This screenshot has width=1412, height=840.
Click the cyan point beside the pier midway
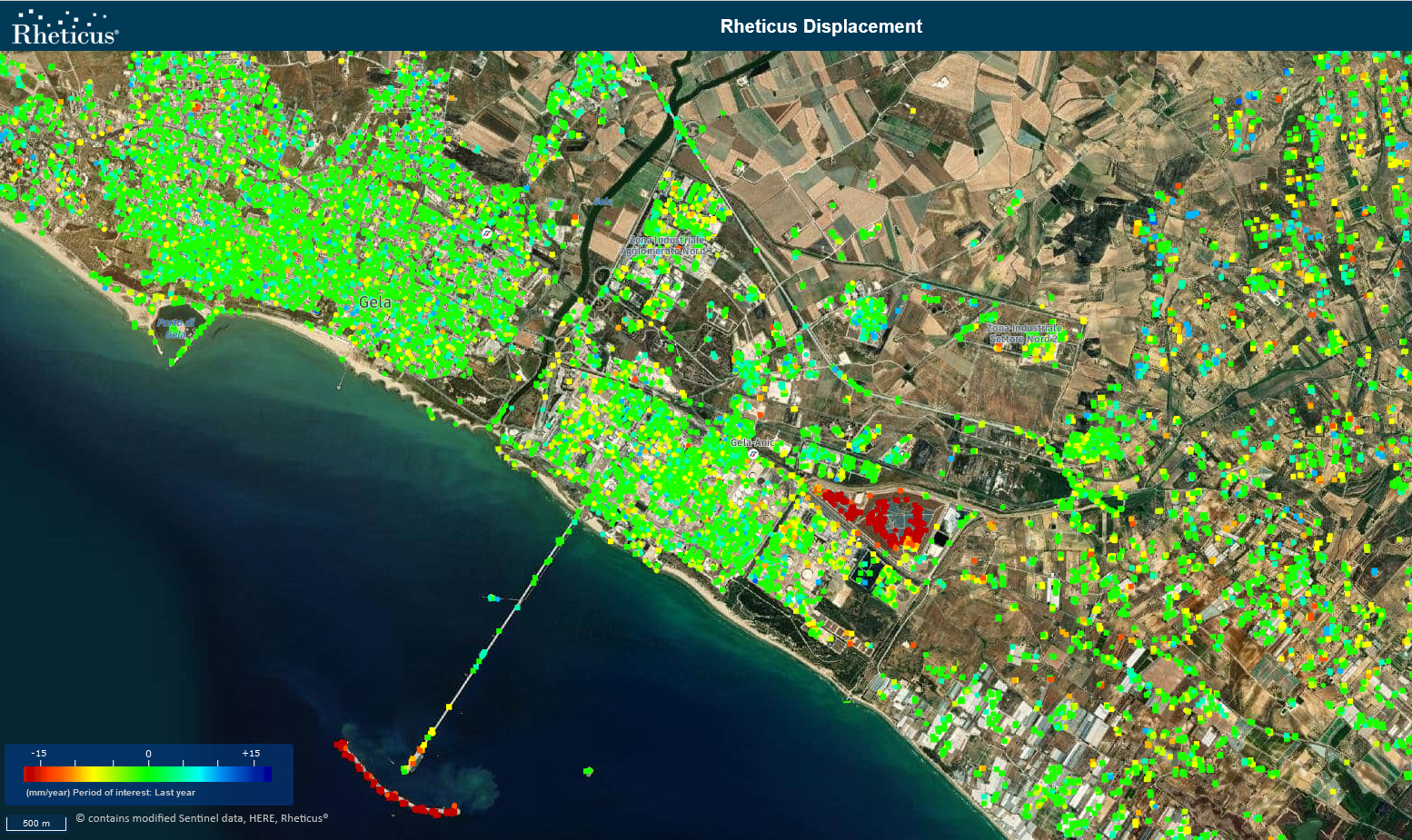(492, 598)
